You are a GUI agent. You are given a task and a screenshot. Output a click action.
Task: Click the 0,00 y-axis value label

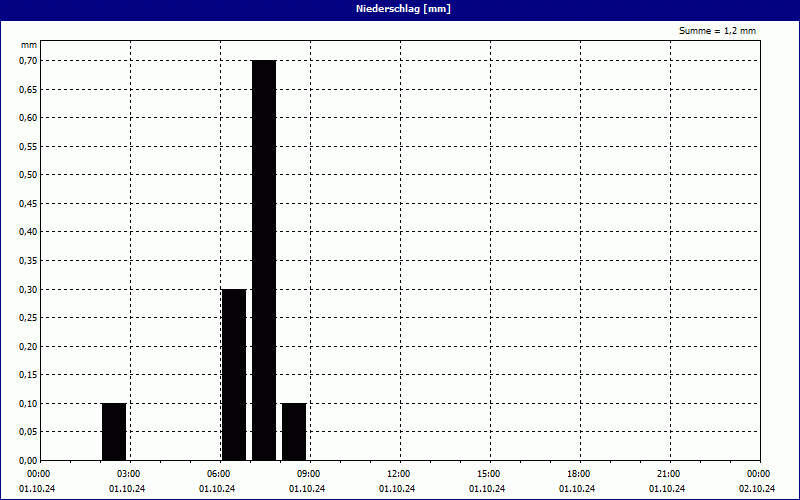click(x=27, y=461)
